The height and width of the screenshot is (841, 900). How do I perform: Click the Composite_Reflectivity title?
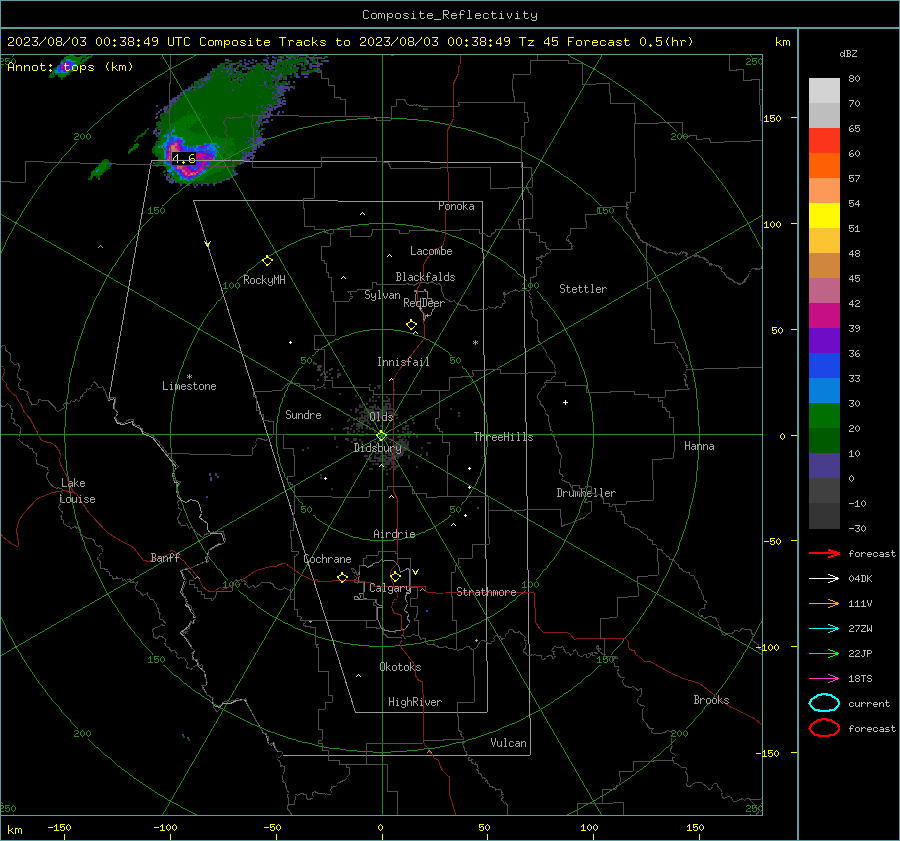pos(449,15)
